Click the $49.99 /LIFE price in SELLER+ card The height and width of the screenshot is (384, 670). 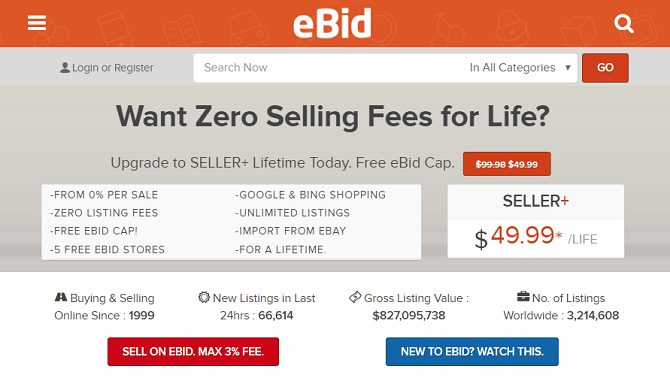click(x=536, y=237)
